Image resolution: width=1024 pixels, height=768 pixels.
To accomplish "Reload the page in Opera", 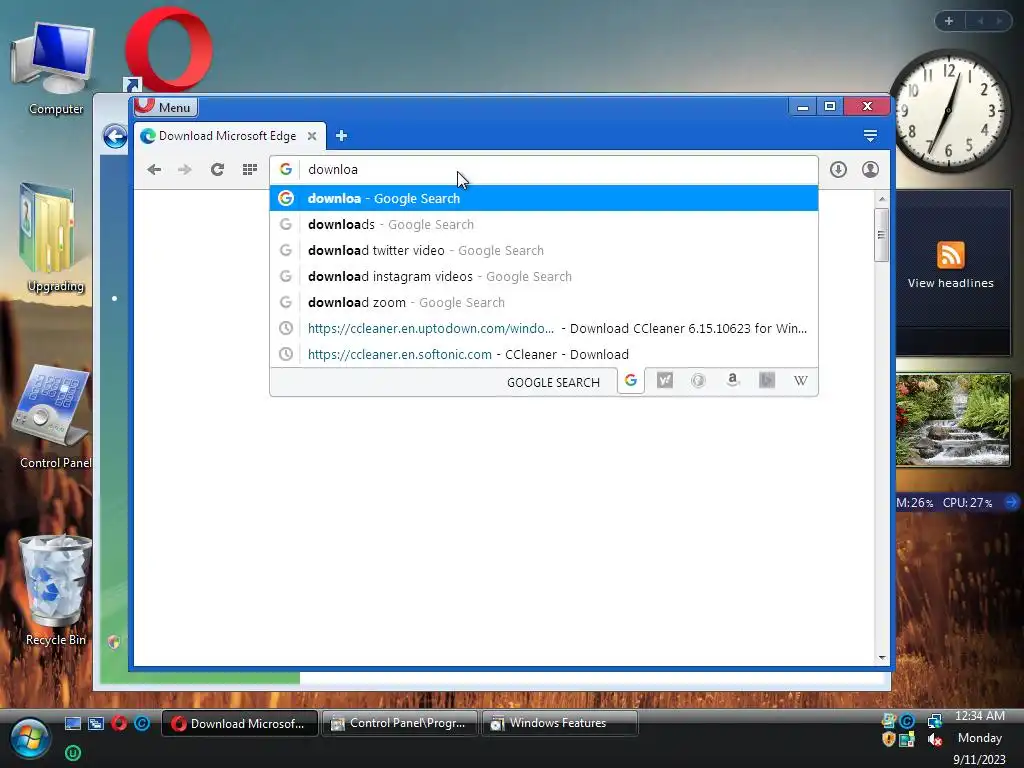I will (217, 170).
